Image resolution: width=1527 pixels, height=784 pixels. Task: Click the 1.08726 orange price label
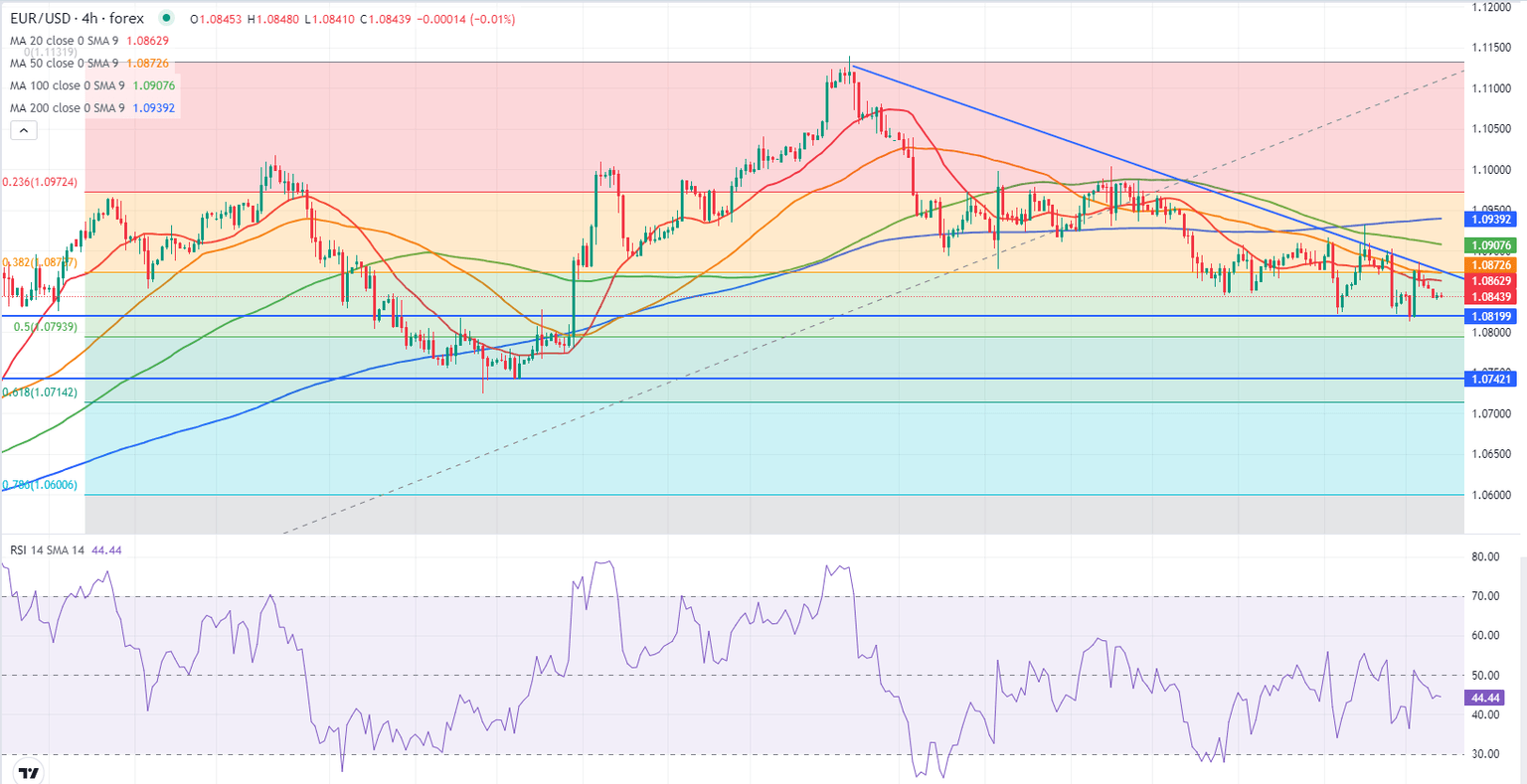click(1491, 265)
